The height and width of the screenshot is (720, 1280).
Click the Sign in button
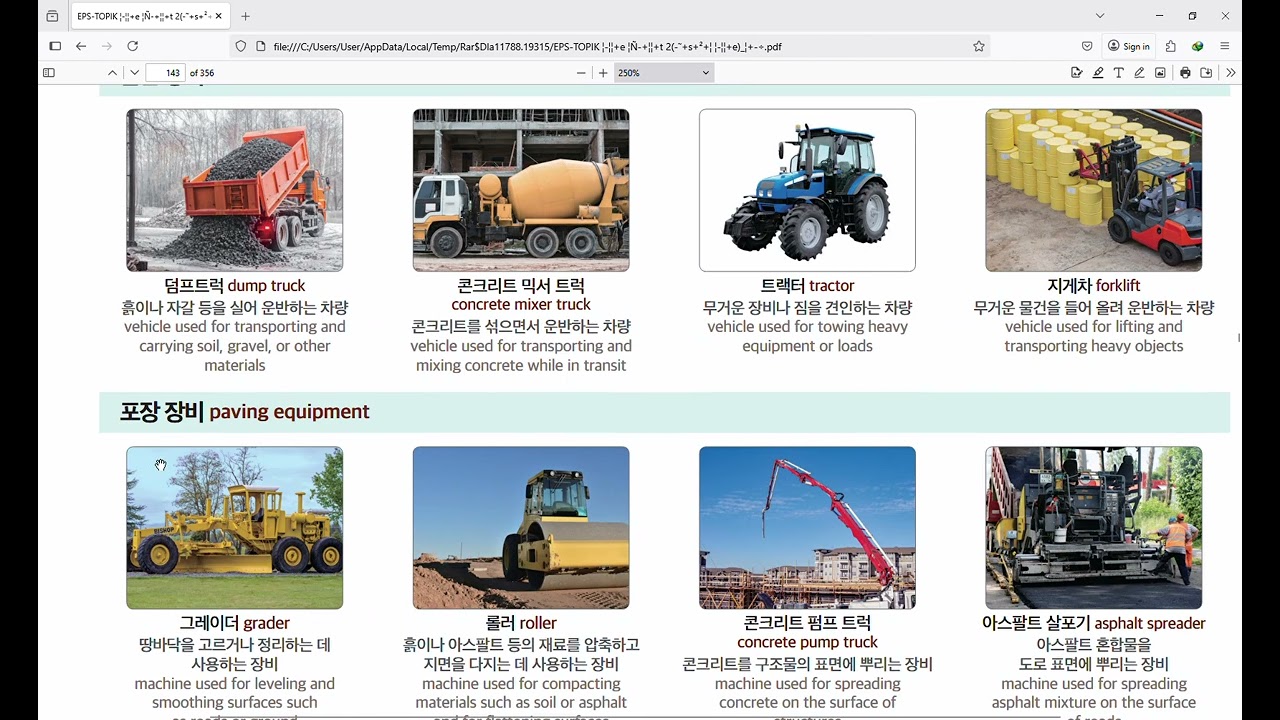[1129, 46]
